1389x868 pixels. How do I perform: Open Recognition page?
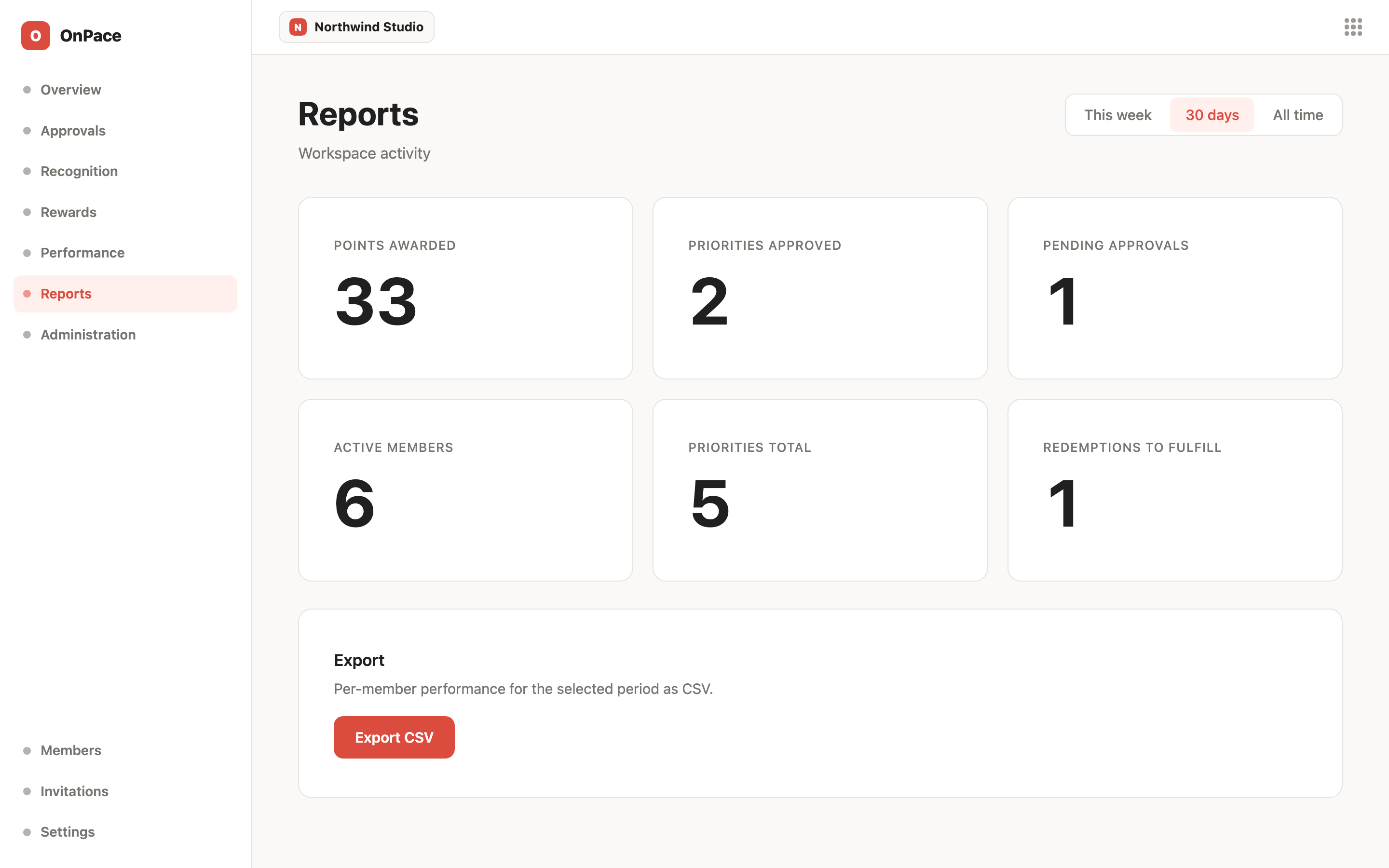125,171
